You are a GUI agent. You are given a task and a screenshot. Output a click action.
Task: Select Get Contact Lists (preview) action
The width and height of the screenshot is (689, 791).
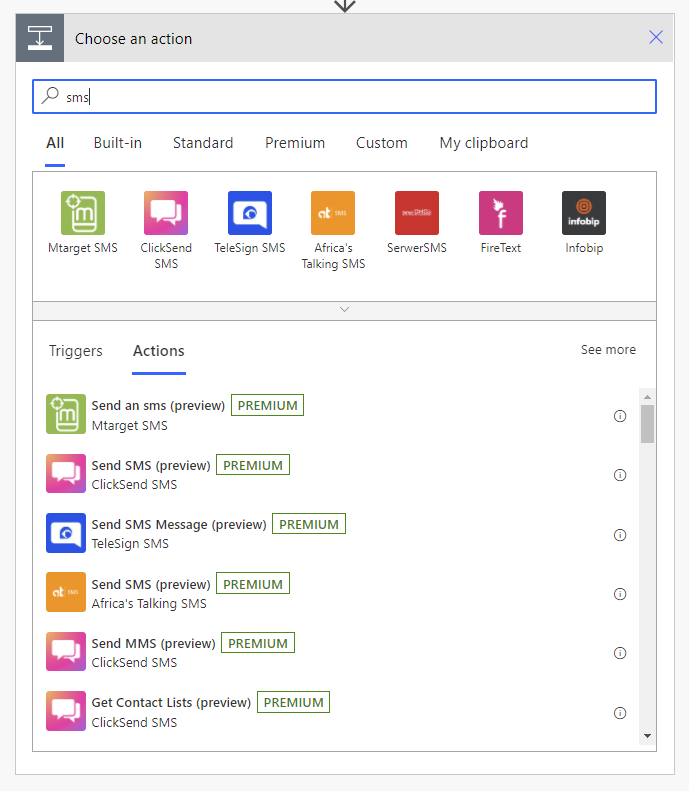[x=171, y=703]
